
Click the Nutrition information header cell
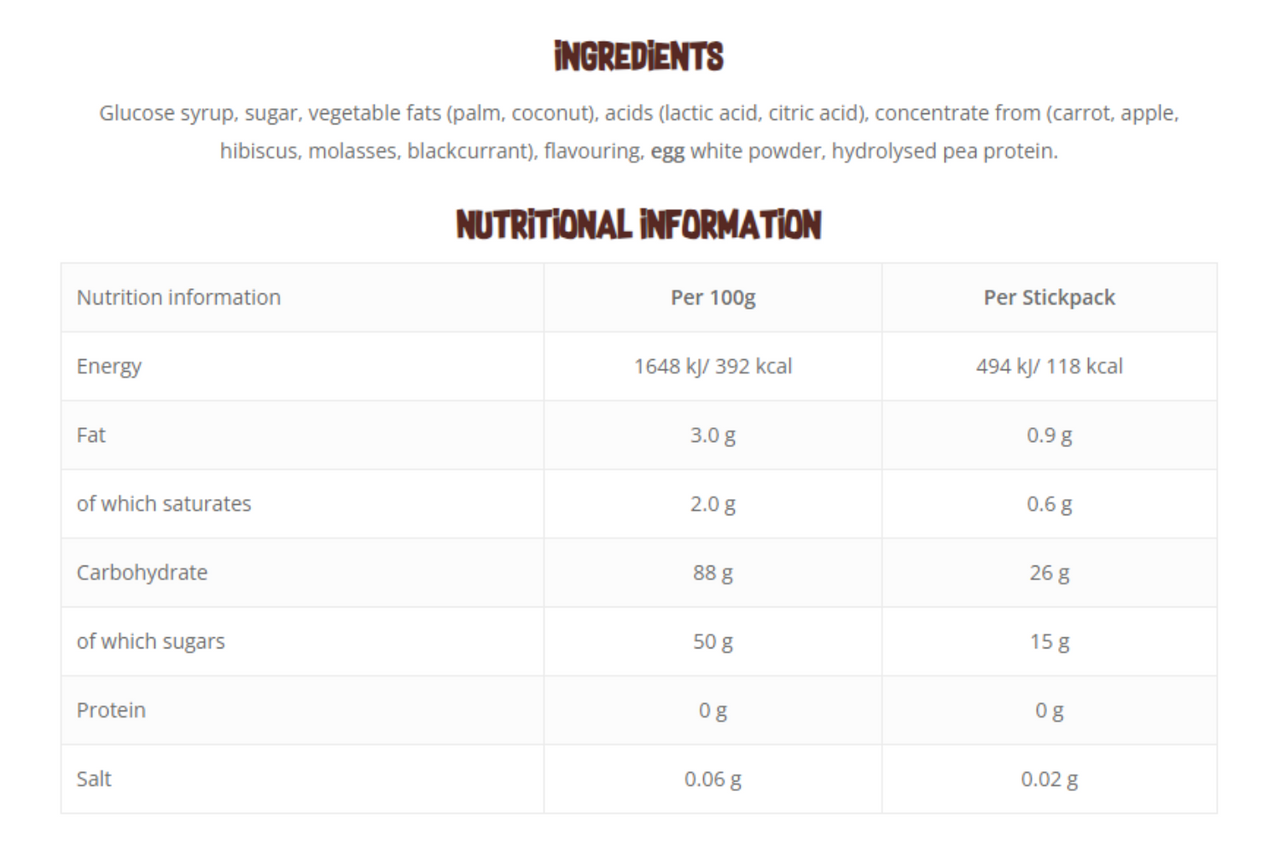pyautogui.click(x=179, y=297)
